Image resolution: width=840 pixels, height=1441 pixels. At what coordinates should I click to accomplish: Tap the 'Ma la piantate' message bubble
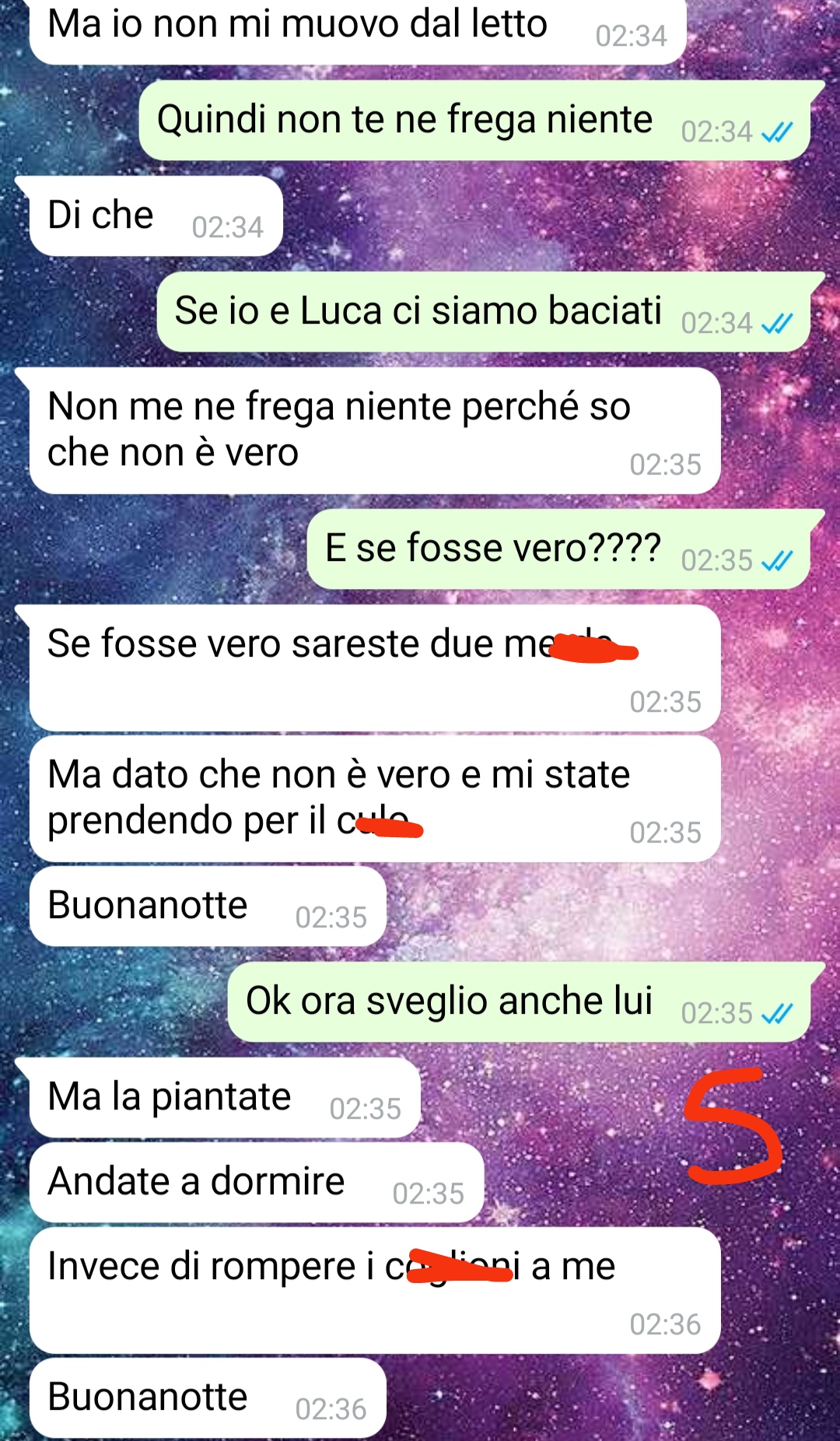pyautogui.click(x=225, y=1097)
